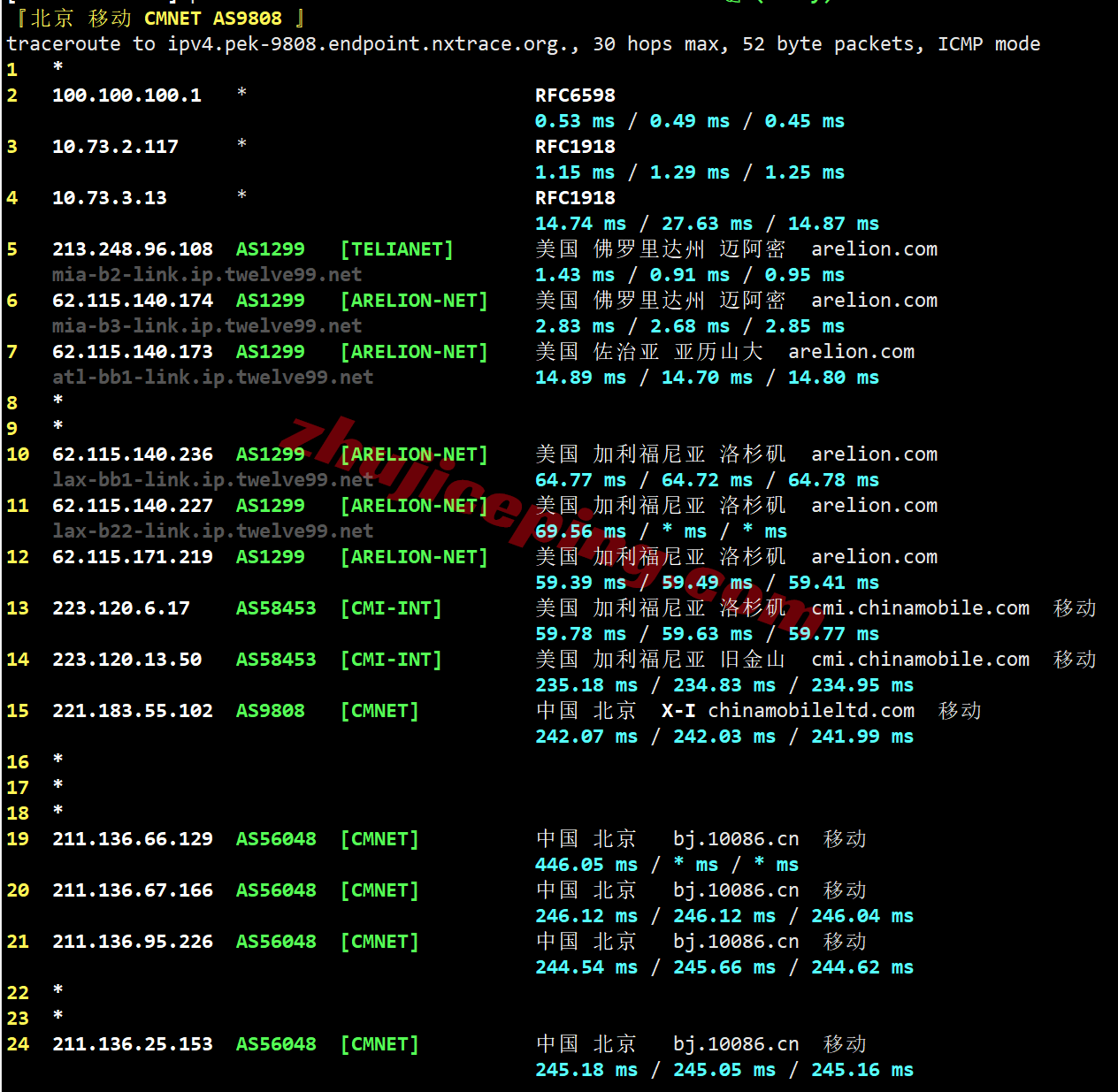This screenshot has height=1092, width=1118.
Task: Click the '北京 移动 CMNET AS9808' header line
Action: click(x=160, y=19)
